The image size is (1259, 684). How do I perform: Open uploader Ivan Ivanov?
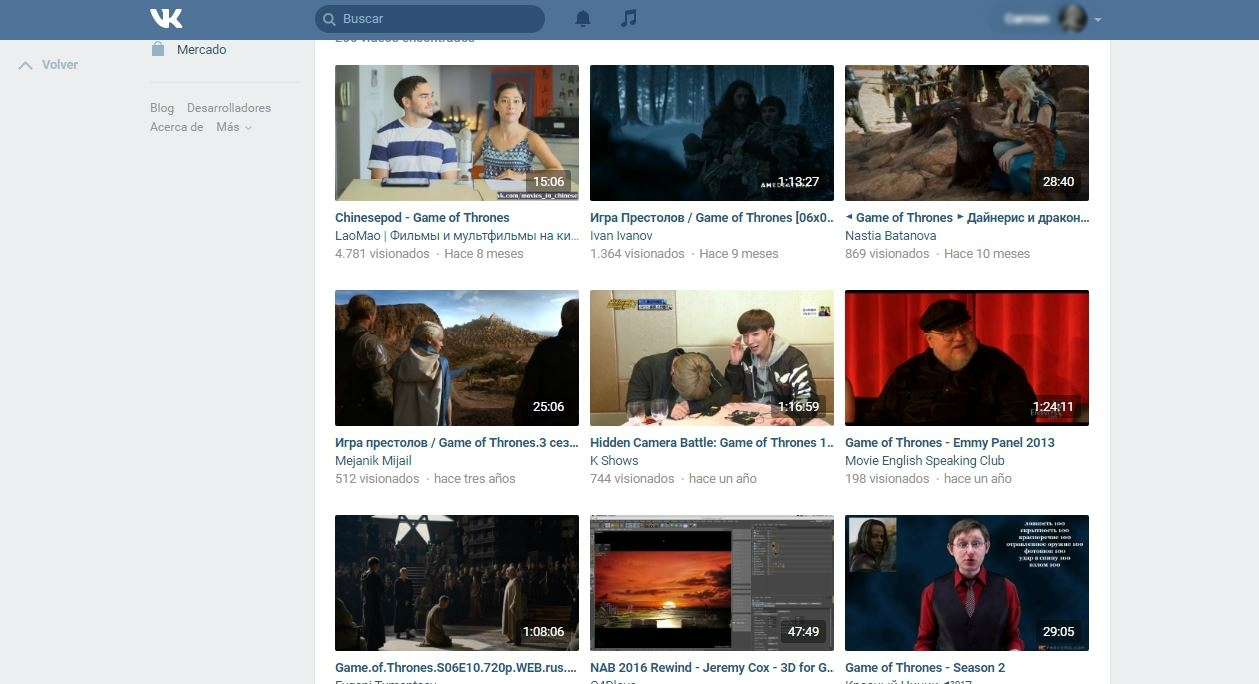(x=621, y=236)
